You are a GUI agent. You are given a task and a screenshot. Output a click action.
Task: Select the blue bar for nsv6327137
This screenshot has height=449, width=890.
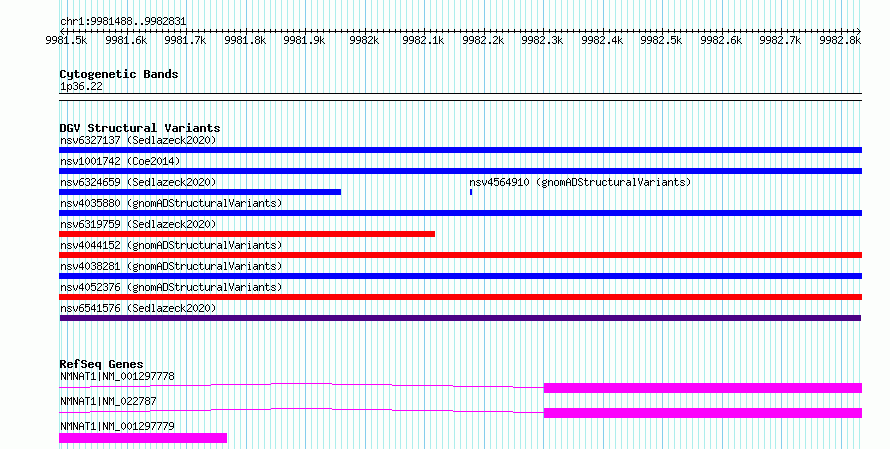pyautogui.click(x=460, y=150)
